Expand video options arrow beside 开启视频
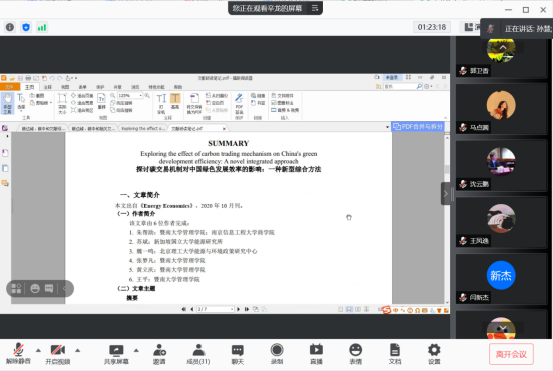Image resolution: width=553 pixels, height=371 pixels. 78,350
